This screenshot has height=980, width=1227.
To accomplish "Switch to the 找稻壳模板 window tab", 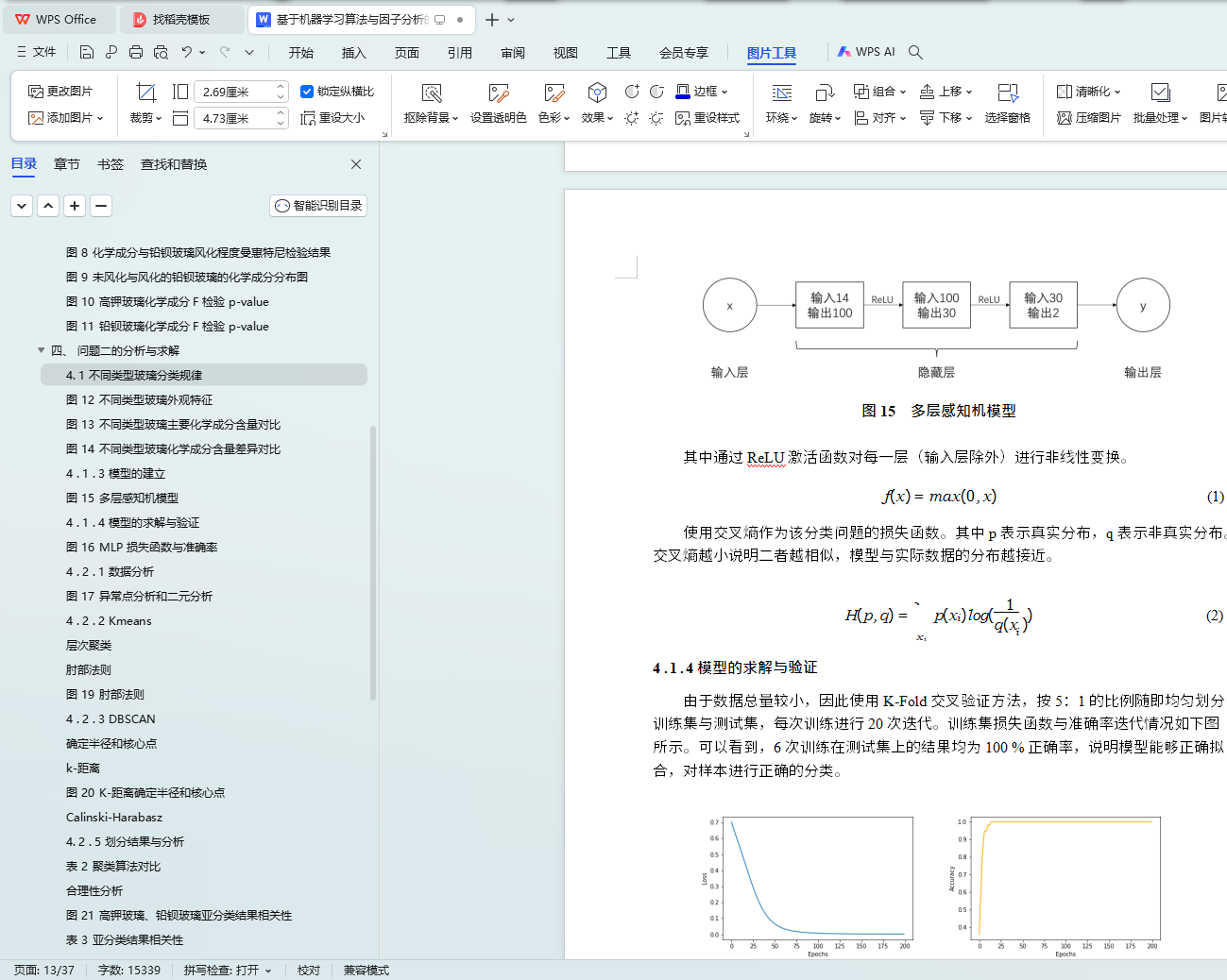I will click(181, 20).
